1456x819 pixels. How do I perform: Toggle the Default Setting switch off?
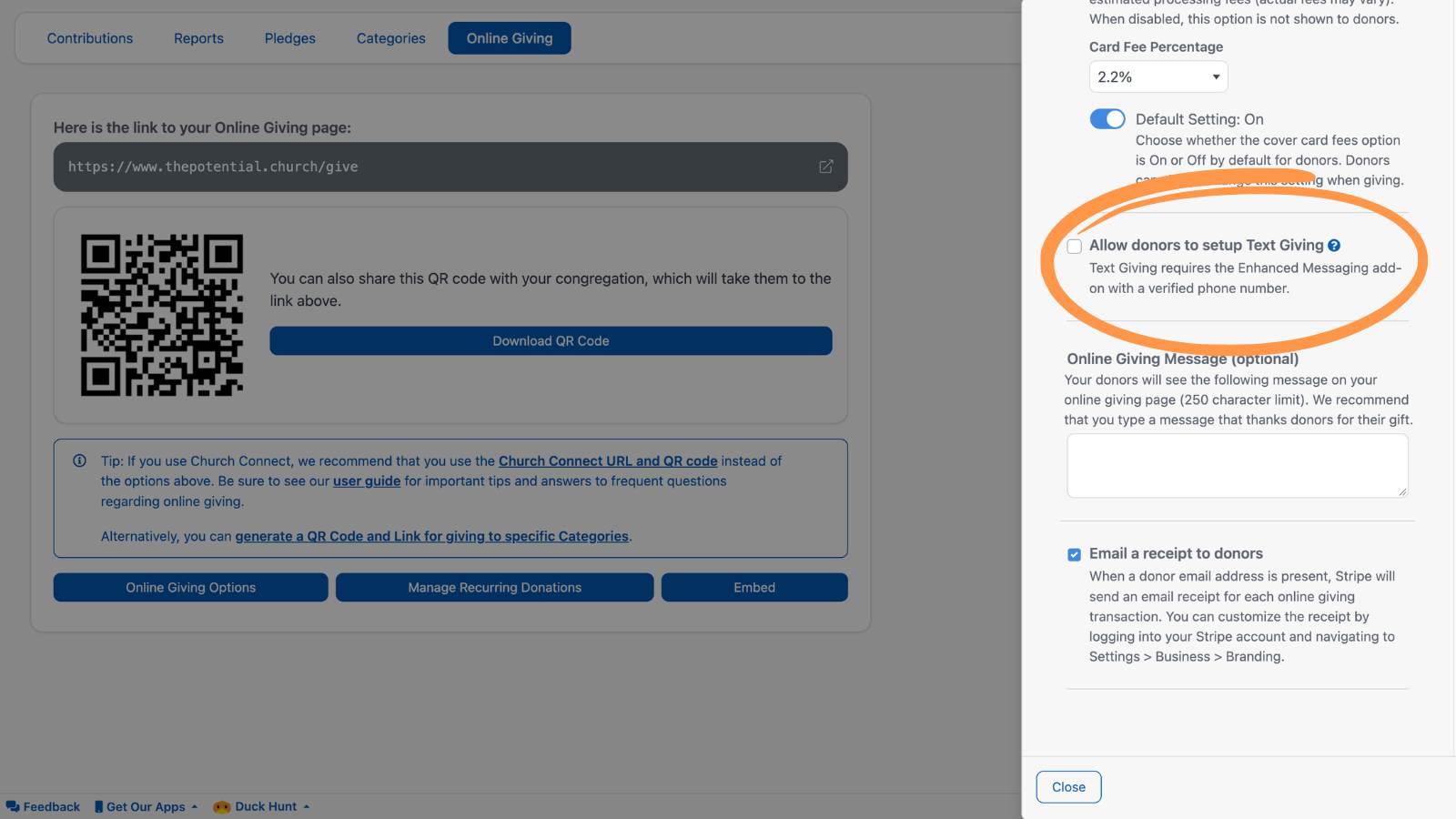click(1107, 119)
